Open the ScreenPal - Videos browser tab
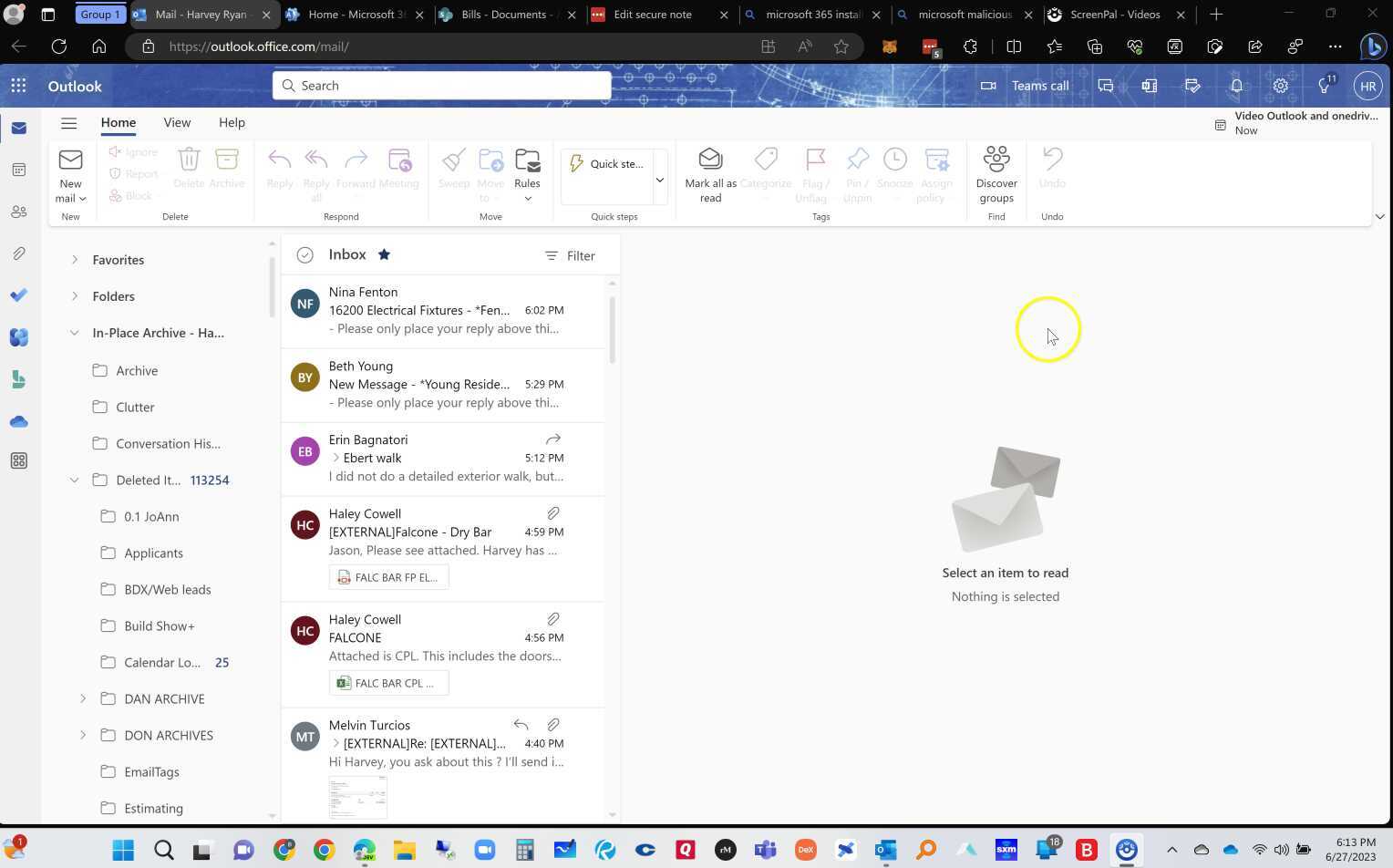Image resolution: width=1393 pixels, height=868 pixels. coord(1113,14)
